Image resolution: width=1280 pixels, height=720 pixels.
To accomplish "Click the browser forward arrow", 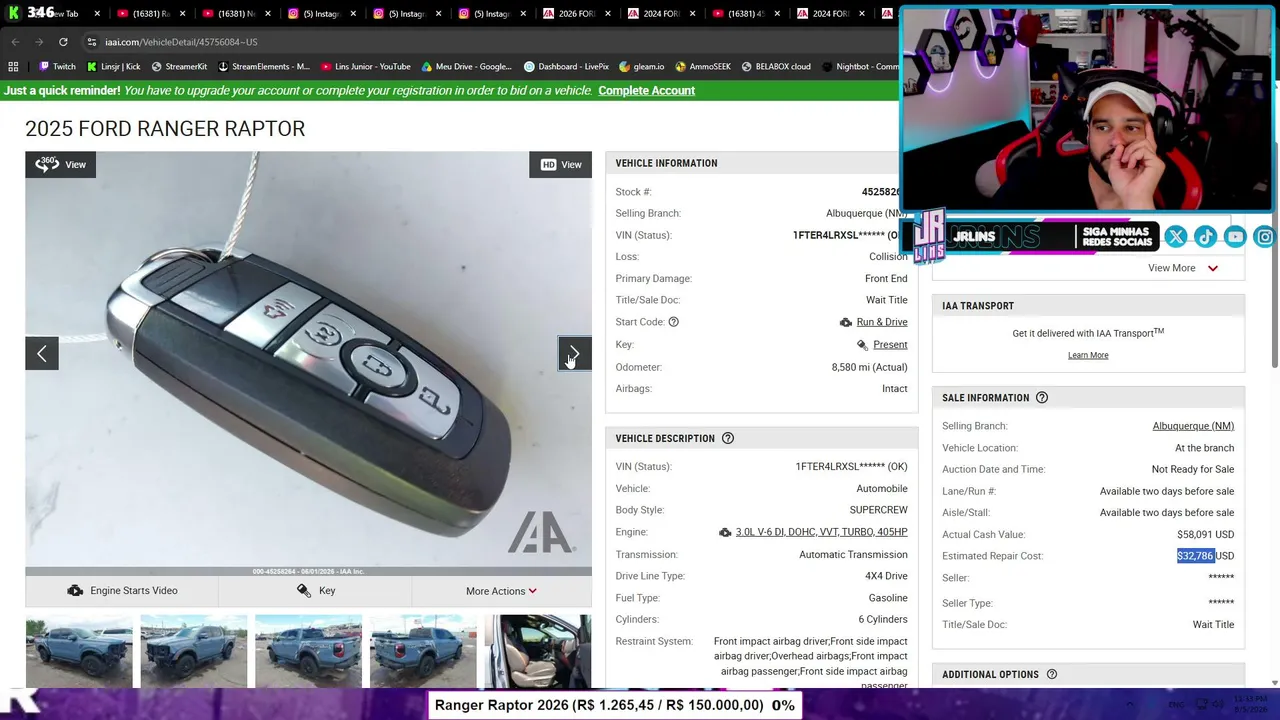I will point(39,42).
